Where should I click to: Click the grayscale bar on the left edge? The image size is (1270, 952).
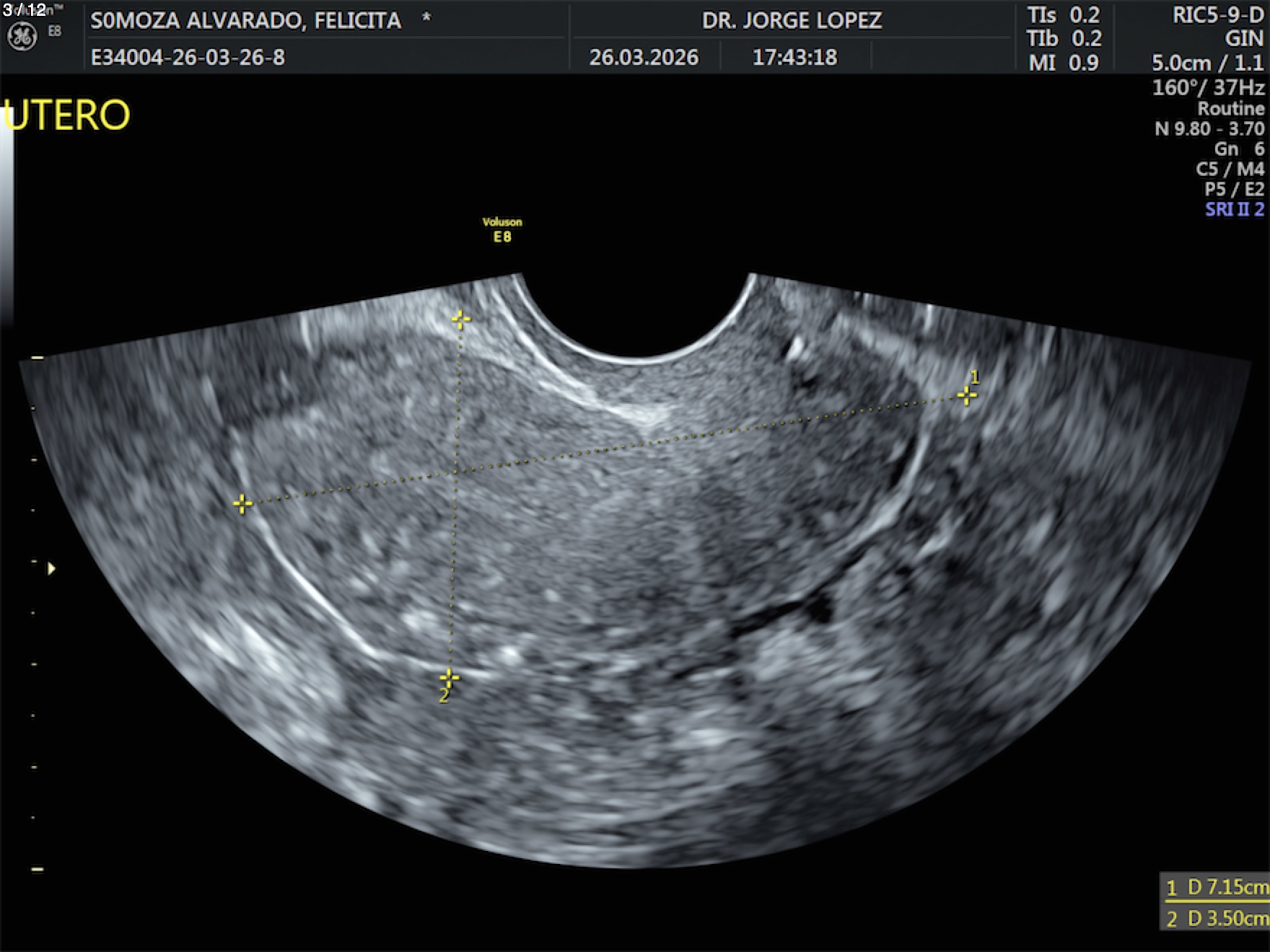pyautogui.click(x=6, y=216)
